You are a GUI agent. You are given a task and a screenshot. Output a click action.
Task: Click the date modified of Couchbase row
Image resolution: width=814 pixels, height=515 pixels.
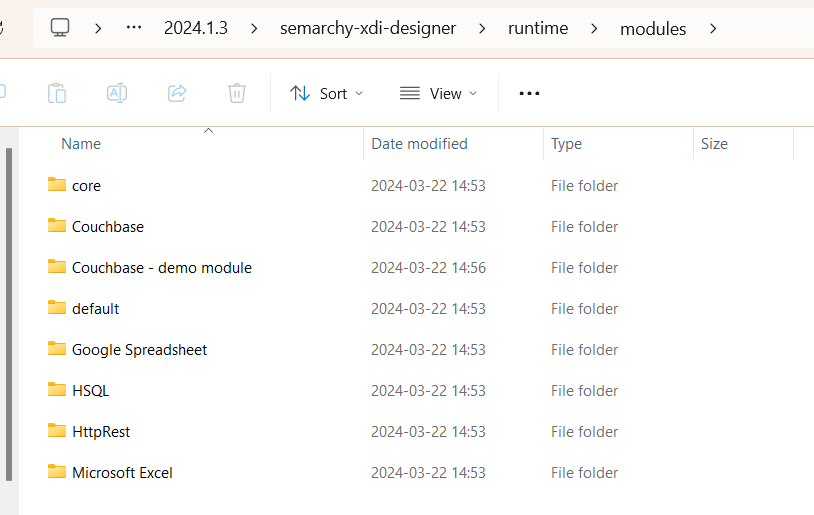click(428, 227)
